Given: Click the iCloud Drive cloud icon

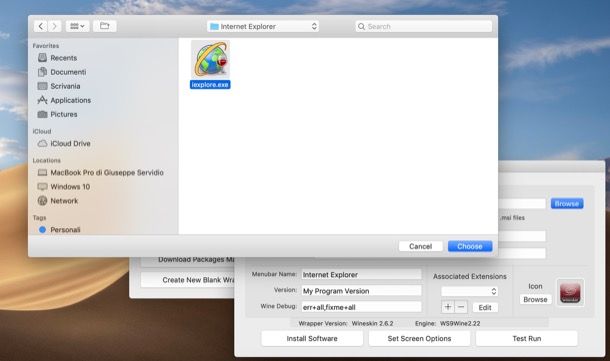Looking at the screenshot, I should [x=42, y=144].
